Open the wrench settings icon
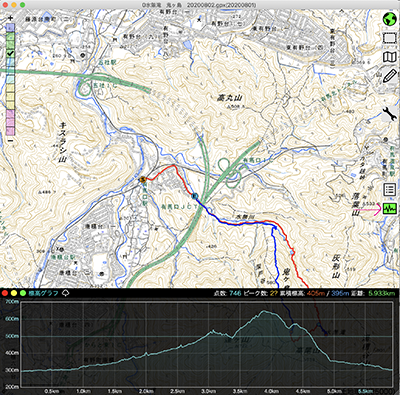Viewport: 400px width, 395px height. pos(389,114)
